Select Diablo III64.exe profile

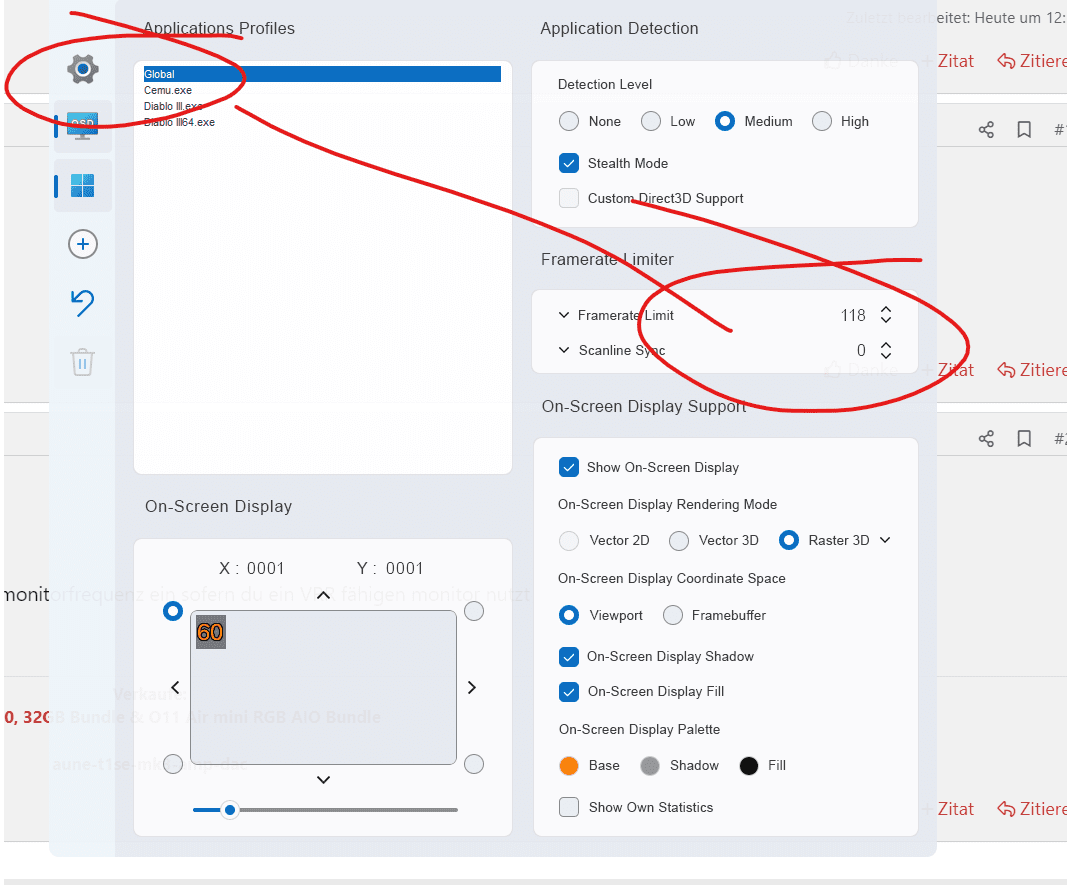(179, 122)
